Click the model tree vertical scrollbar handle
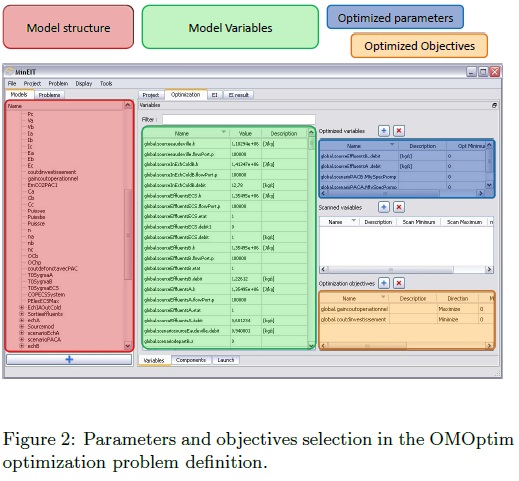 (x=128, y=235)
